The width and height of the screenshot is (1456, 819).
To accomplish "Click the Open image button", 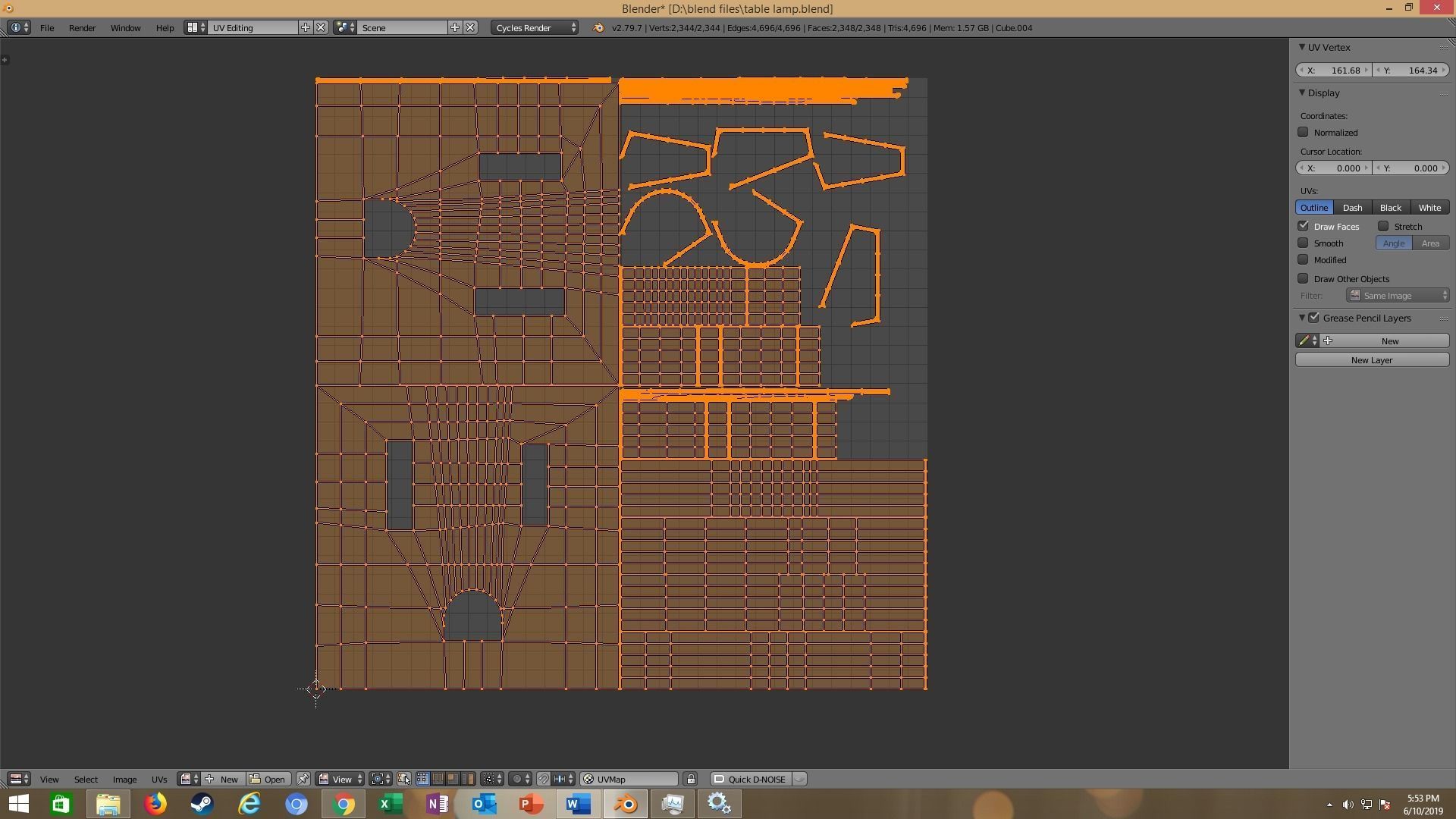I will click(x=268, y=780).
